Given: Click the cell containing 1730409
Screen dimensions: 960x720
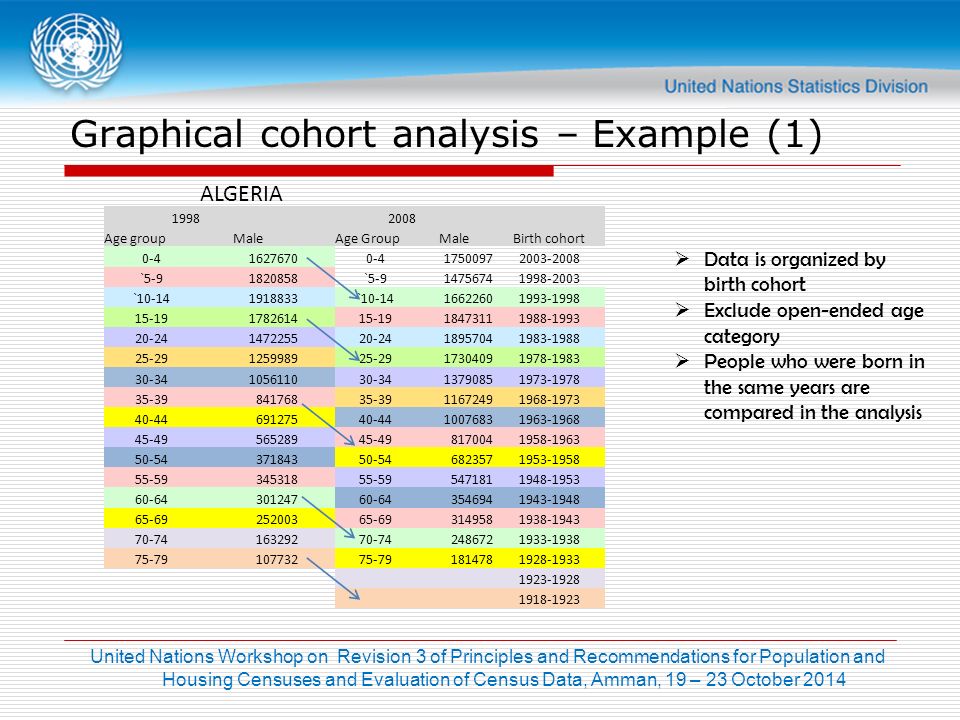Looking at the screenshot, I should tap(468, 359).
